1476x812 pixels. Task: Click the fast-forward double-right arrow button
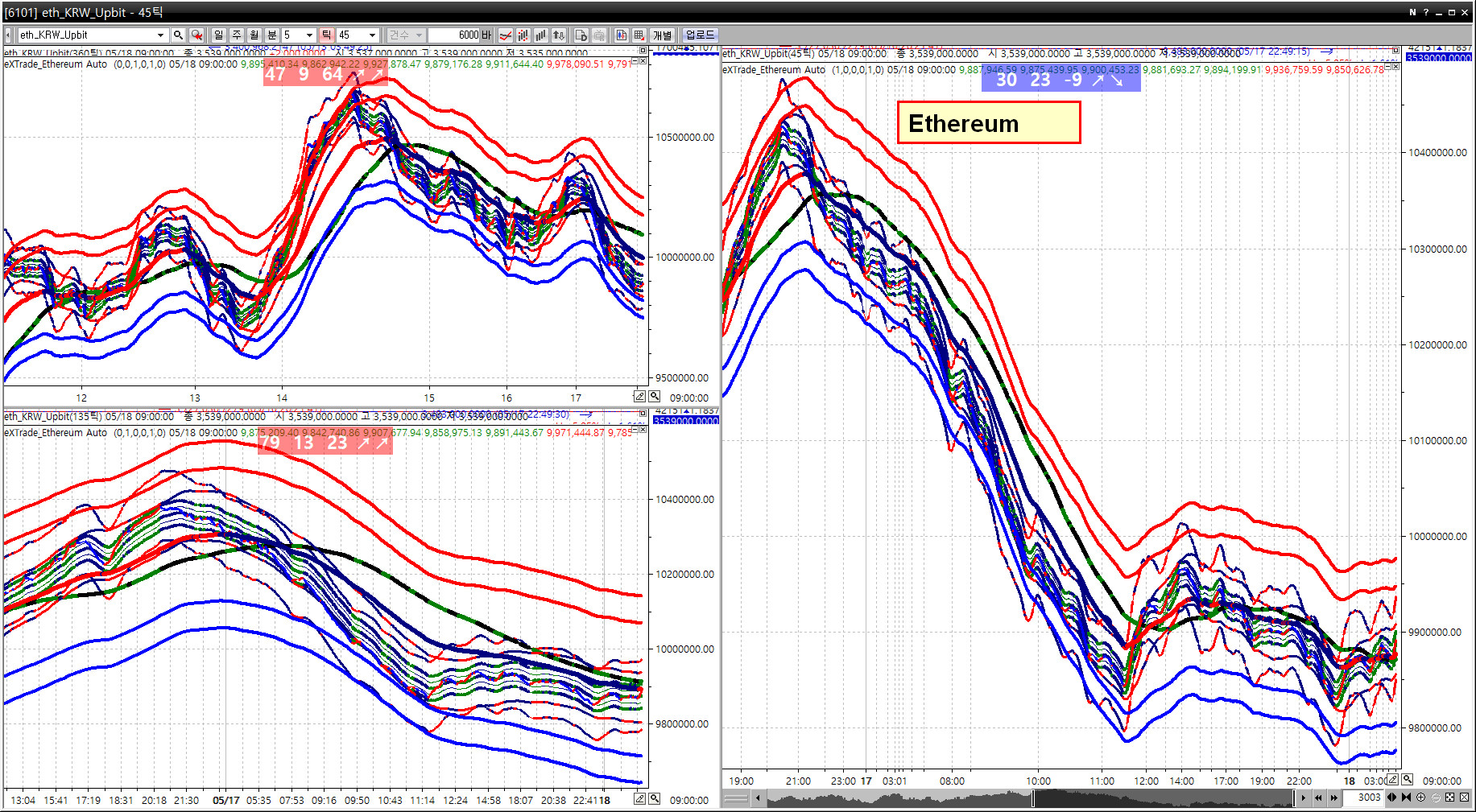pos(1334,798)
